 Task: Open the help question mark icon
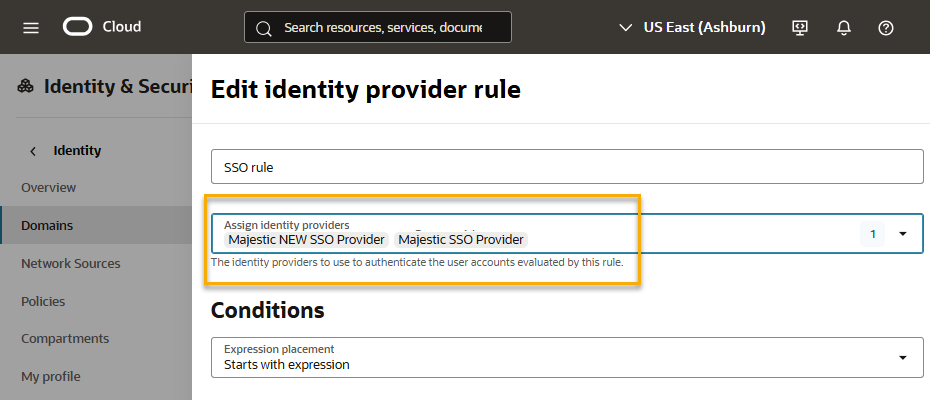(x=886, y=28)
